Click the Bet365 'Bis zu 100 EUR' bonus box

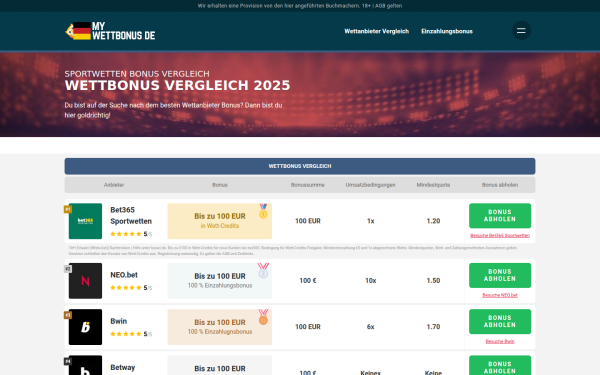220,221
